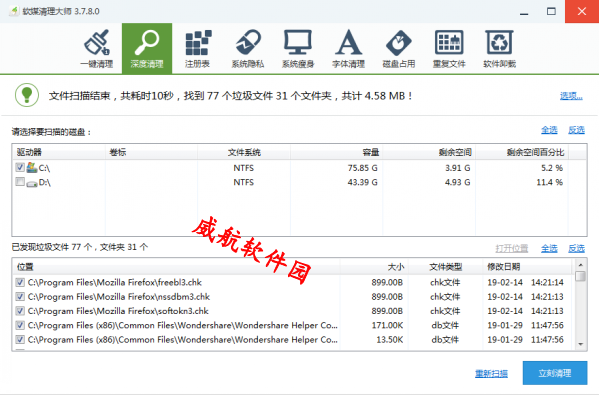
Task: Select the nssdbm3.chk file path text
Action: (x=119, y=296)
